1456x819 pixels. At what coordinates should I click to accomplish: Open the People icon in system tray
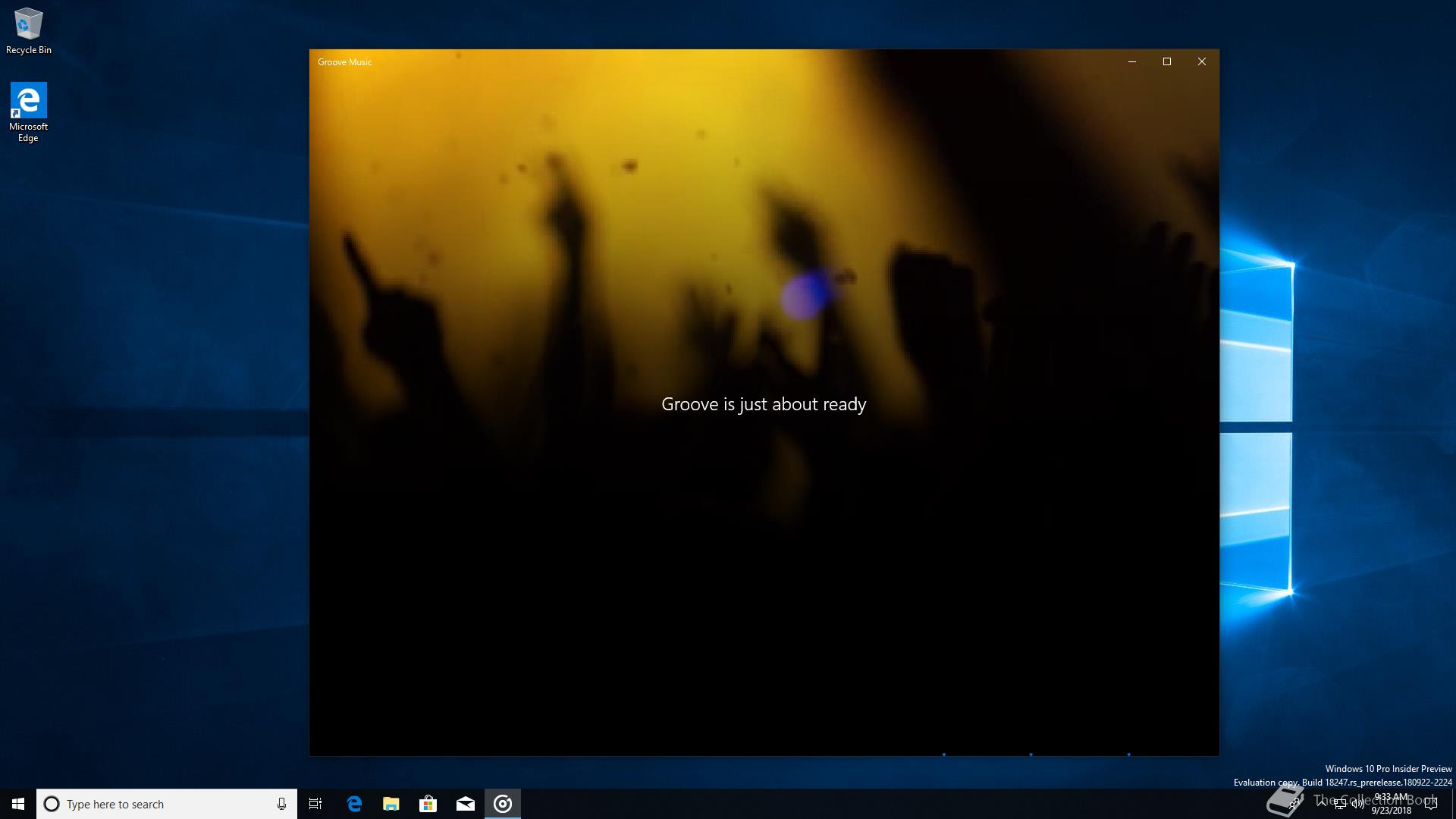point(1294,803)
